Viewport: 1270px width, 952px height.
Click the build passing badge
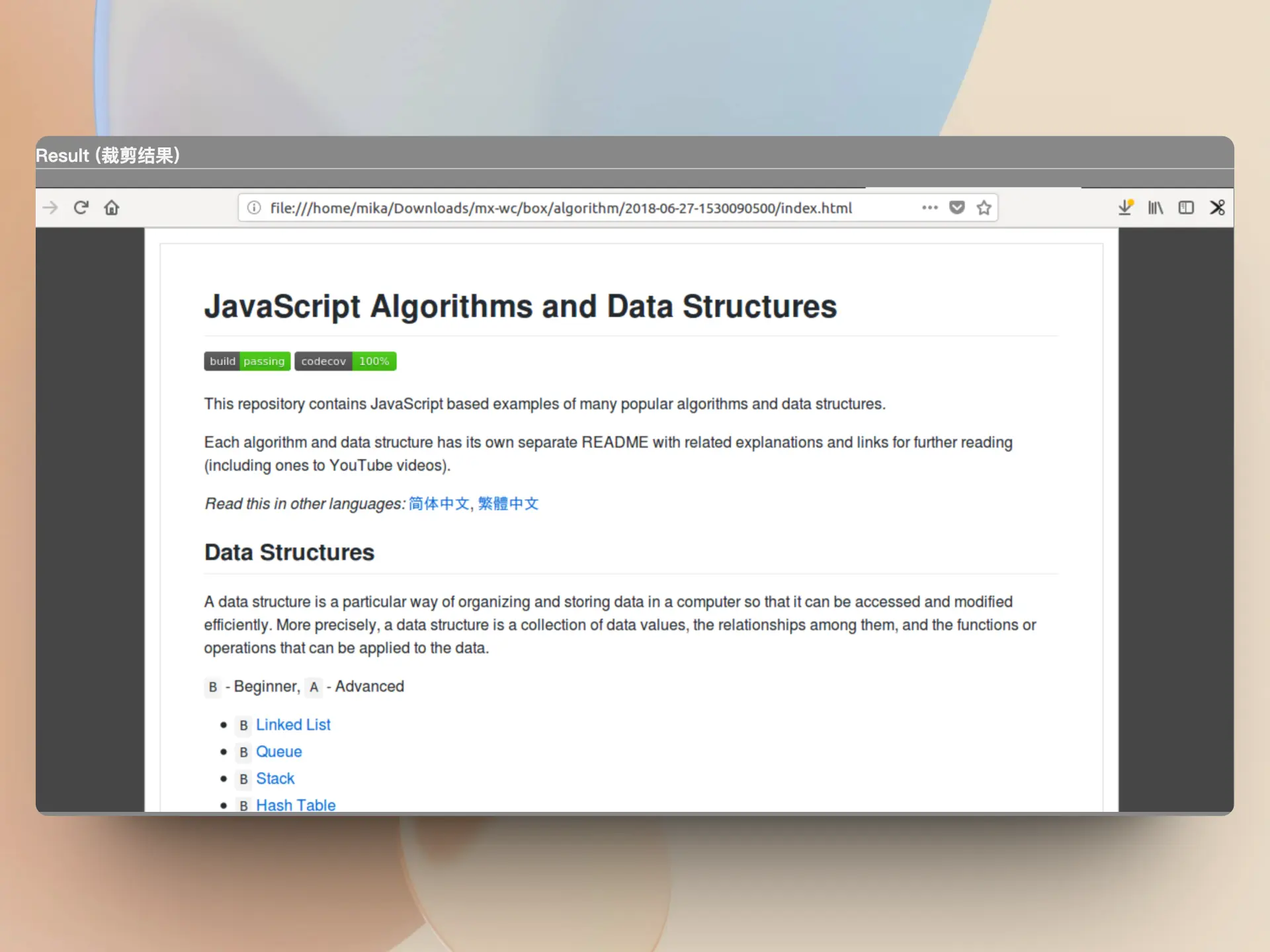pyautogui.click(x=247, y=361)
